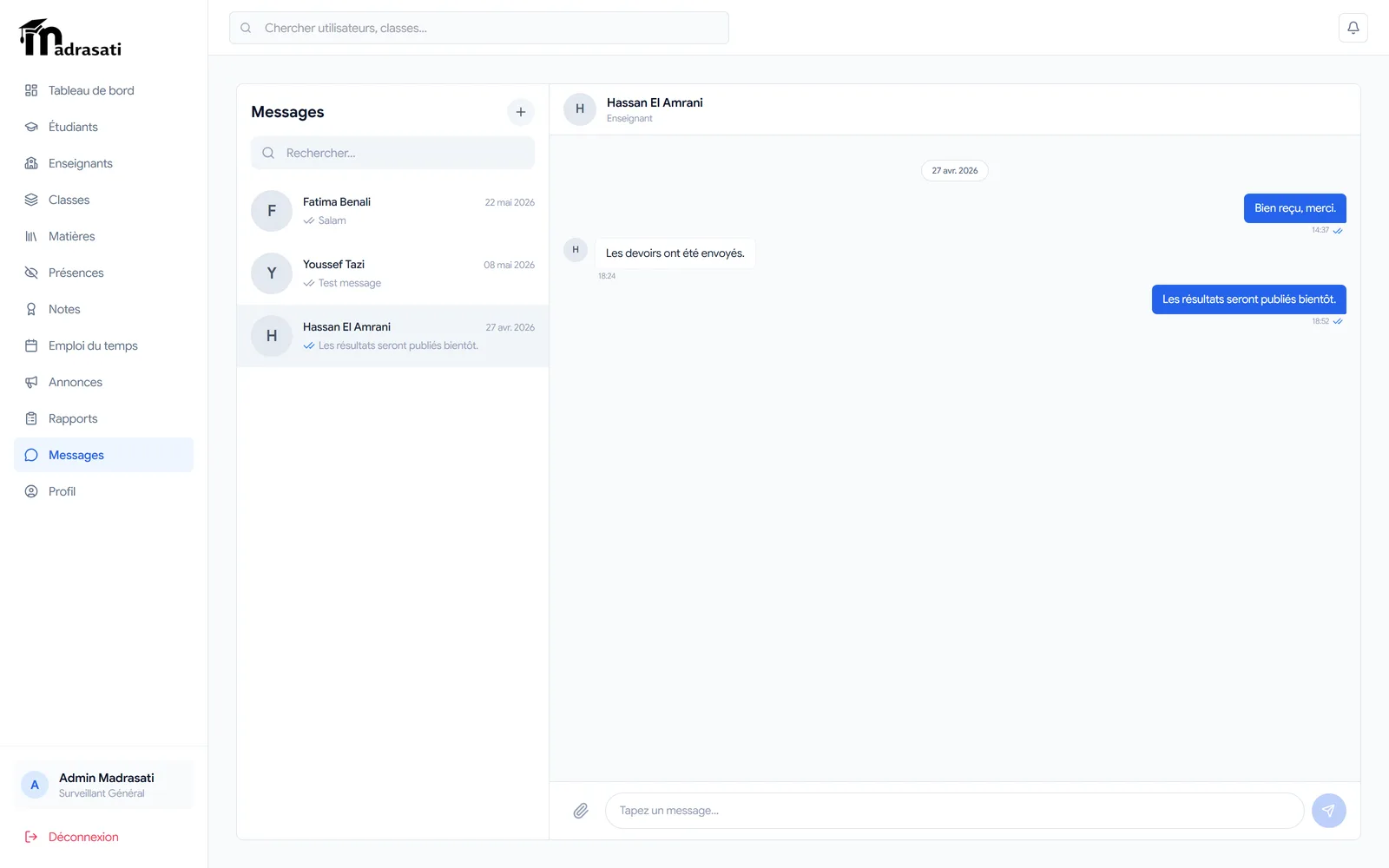The height and width of the screenshot is (868, 1389).
Task: Click Hassan's H avatar in conversation list
Action: click(272, 336)
